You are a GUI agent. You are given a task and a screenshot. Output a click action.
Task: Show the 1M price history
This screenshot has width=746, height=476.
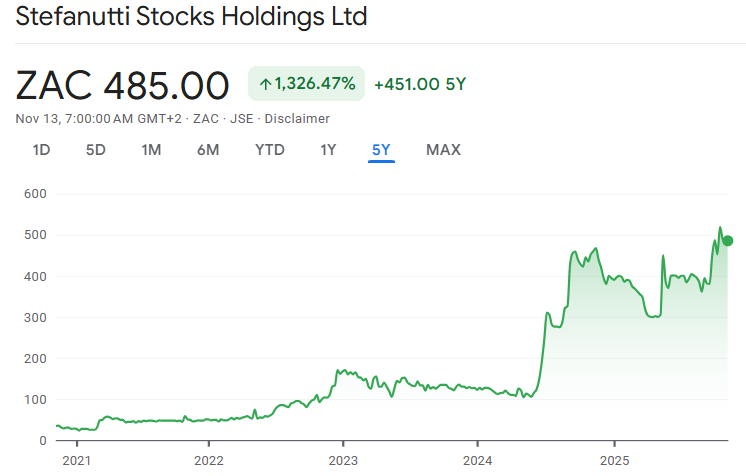[151, 150]
